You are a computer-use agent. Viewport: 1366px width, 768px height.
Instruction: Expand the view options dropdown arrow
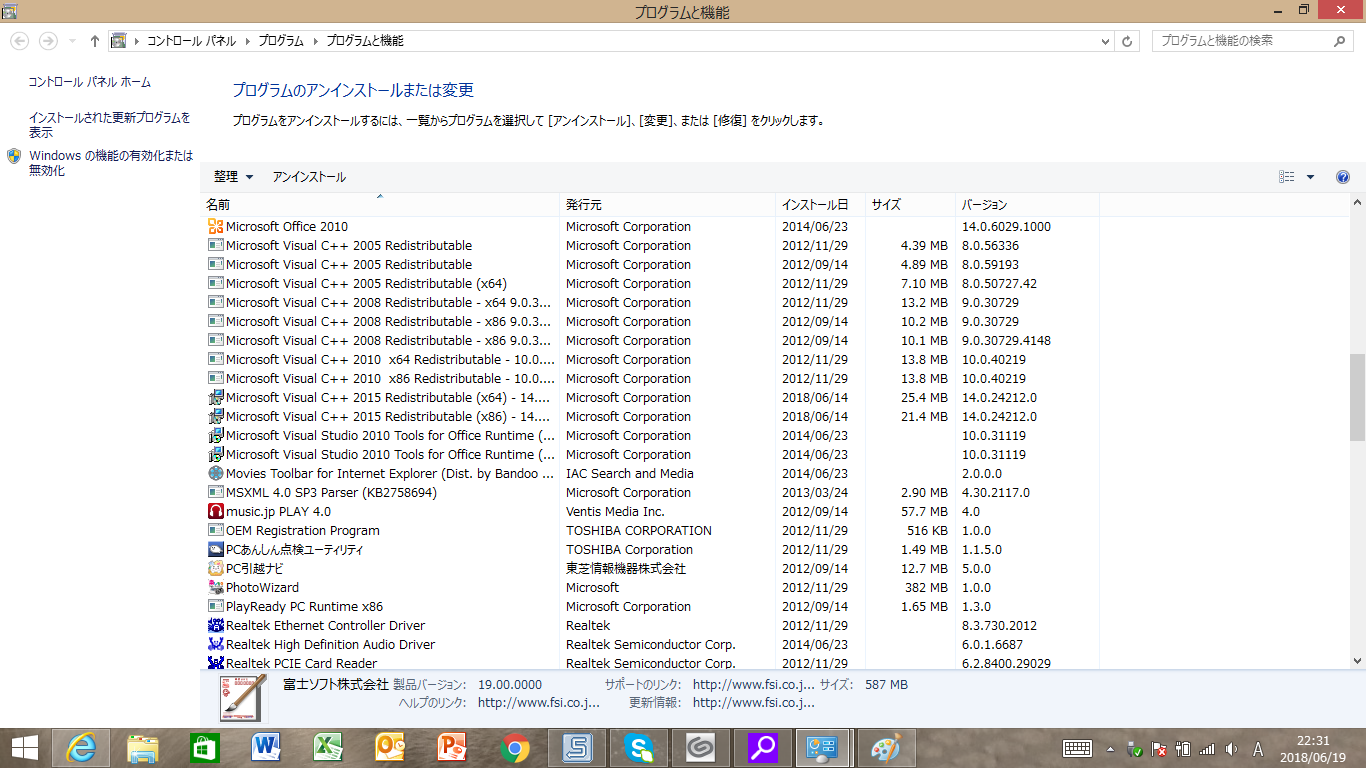(1311, 177)
